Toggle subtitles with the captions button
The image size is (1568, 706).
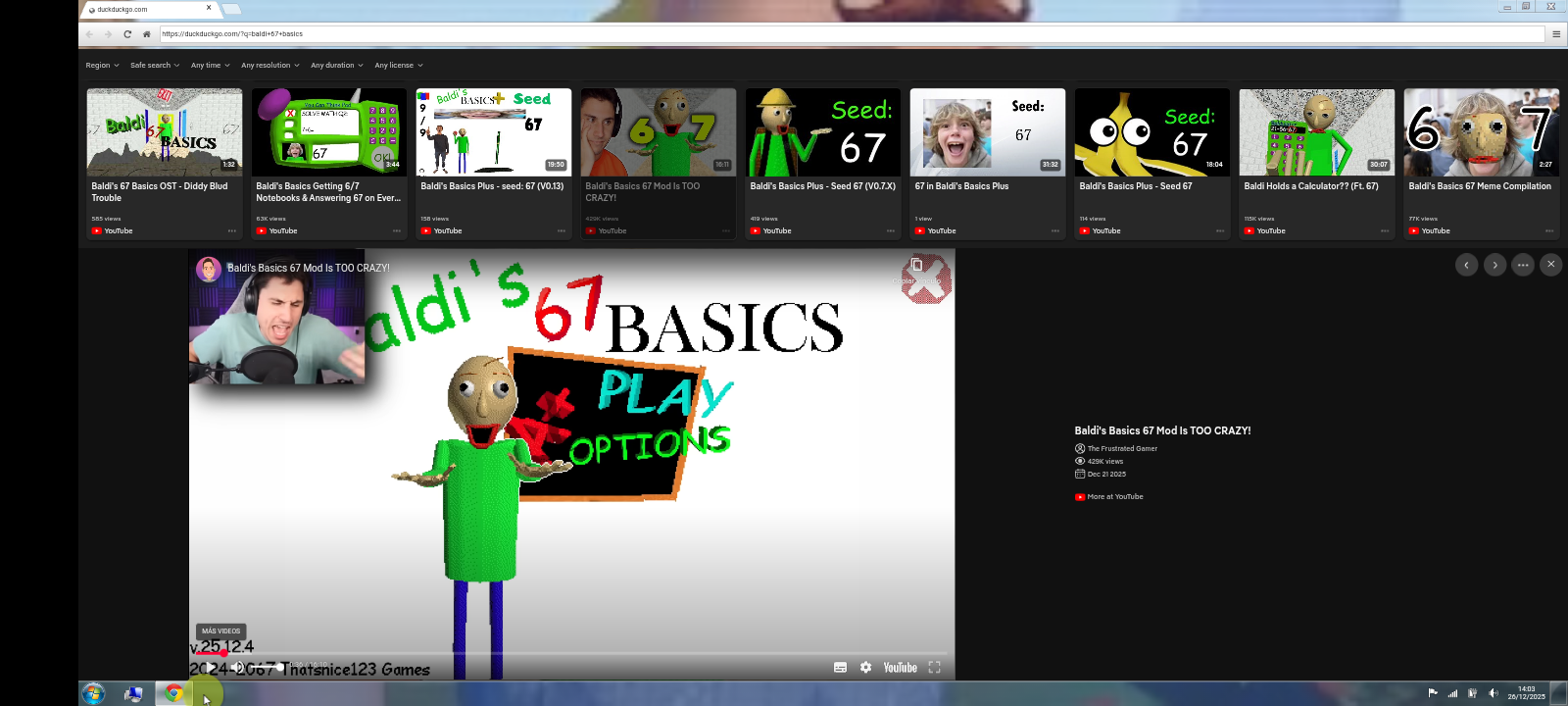(x=840, y=668)
